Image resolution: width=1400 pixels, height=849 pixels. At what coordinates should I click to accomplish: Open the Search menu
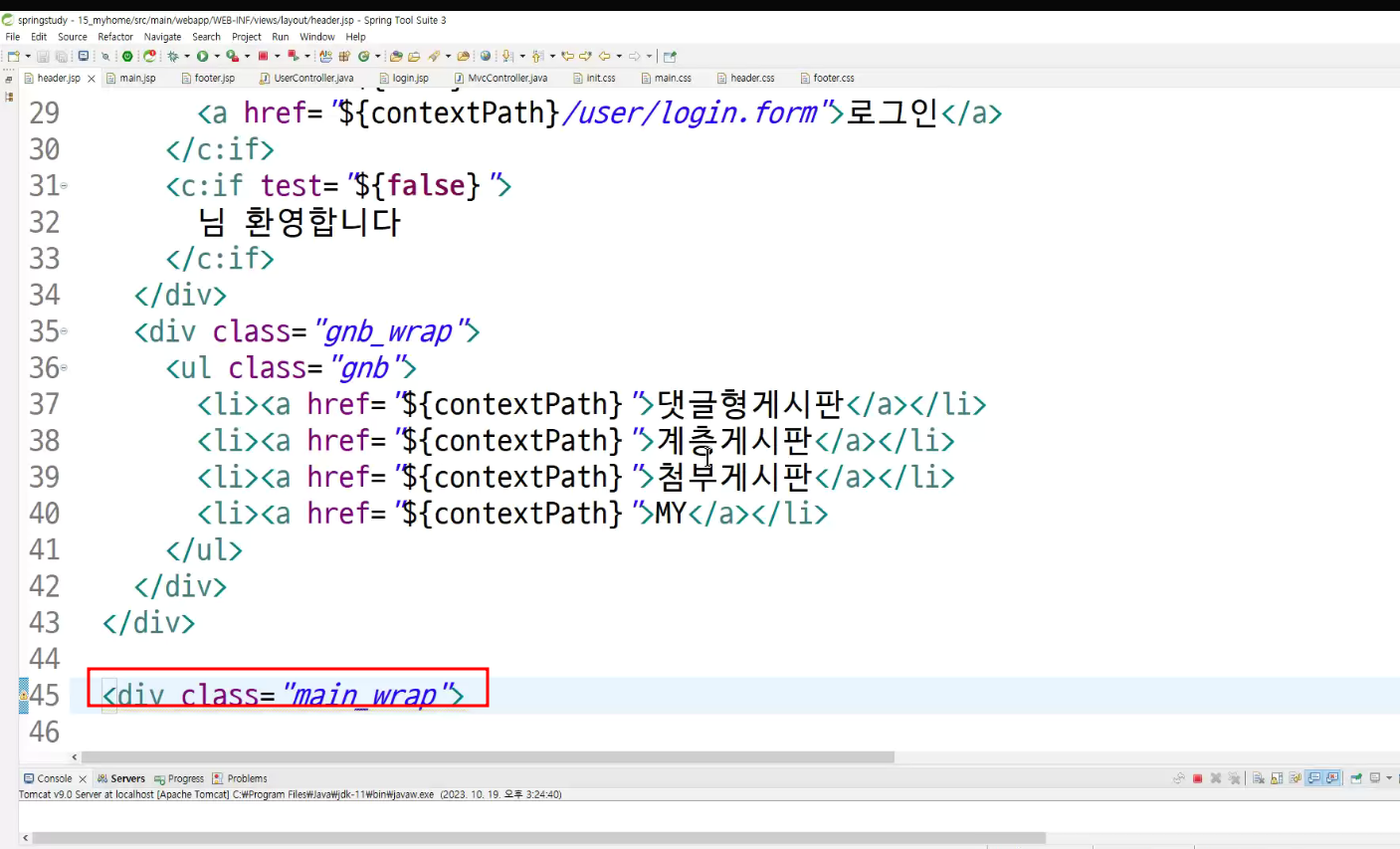coord(207,37)
